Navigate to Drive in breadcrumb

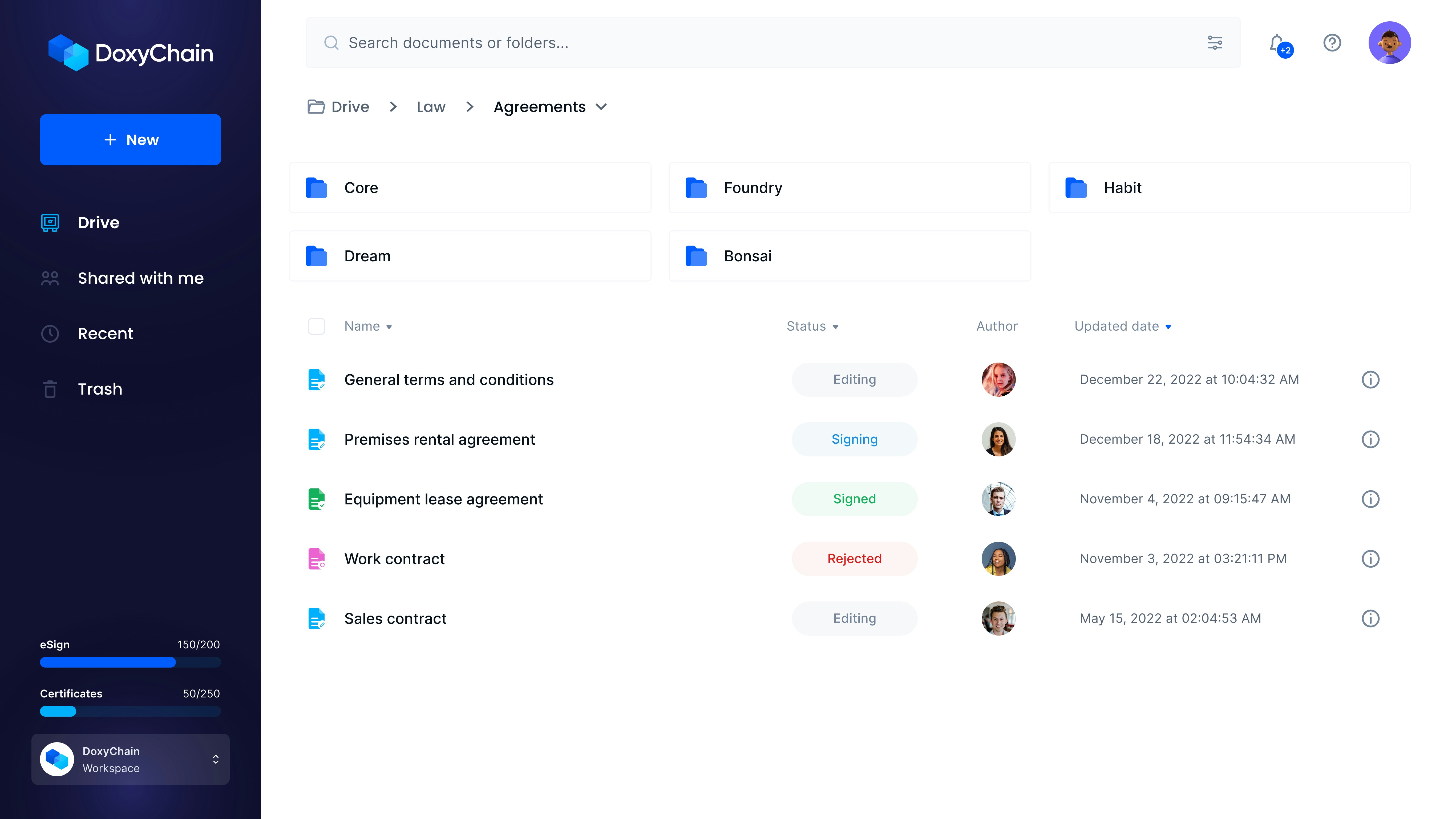coord(350,106)
